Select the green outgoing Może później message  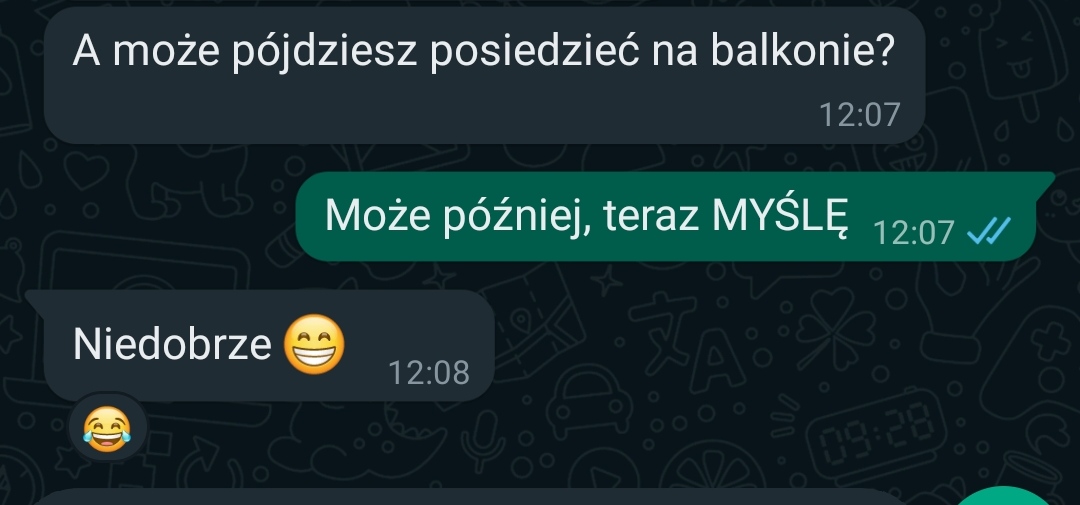click(666, 216)
